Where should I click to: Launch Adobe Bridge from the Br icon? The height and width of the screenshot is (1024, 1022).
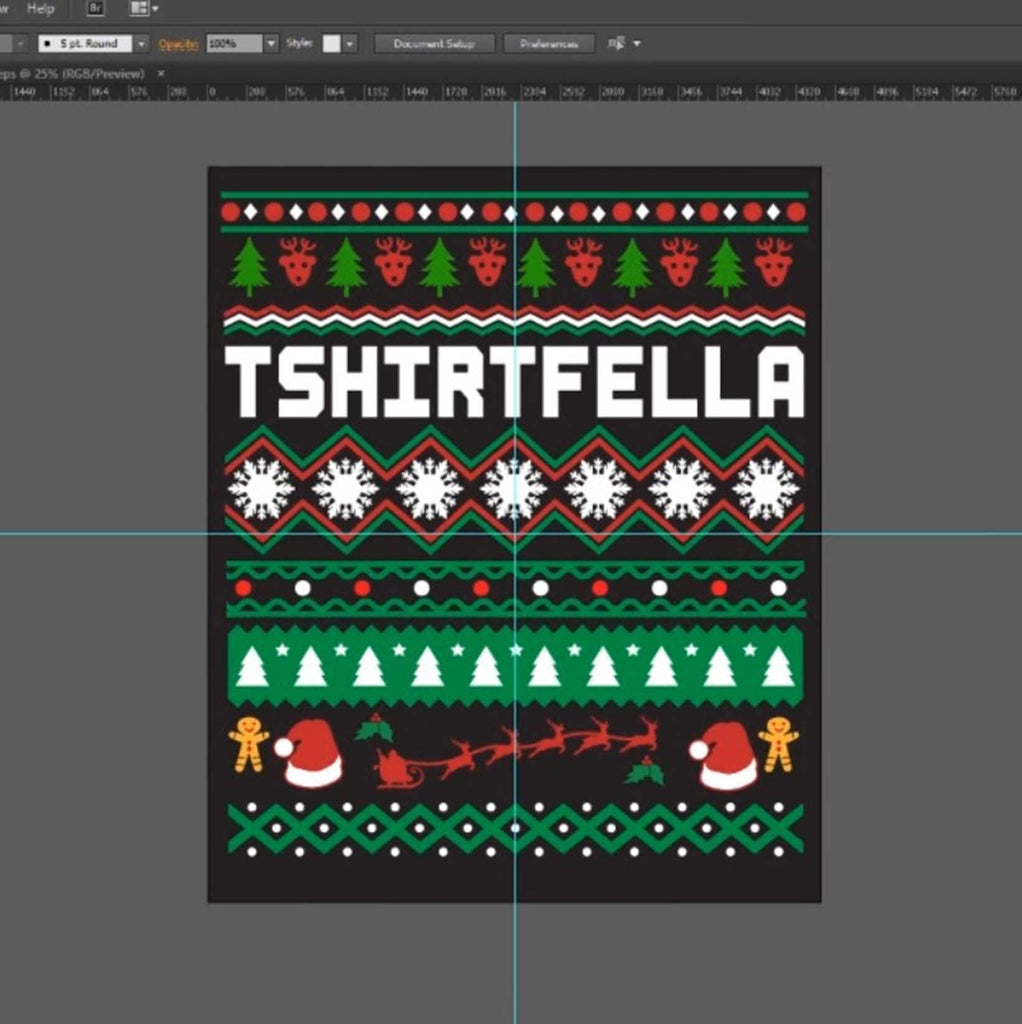95,8
